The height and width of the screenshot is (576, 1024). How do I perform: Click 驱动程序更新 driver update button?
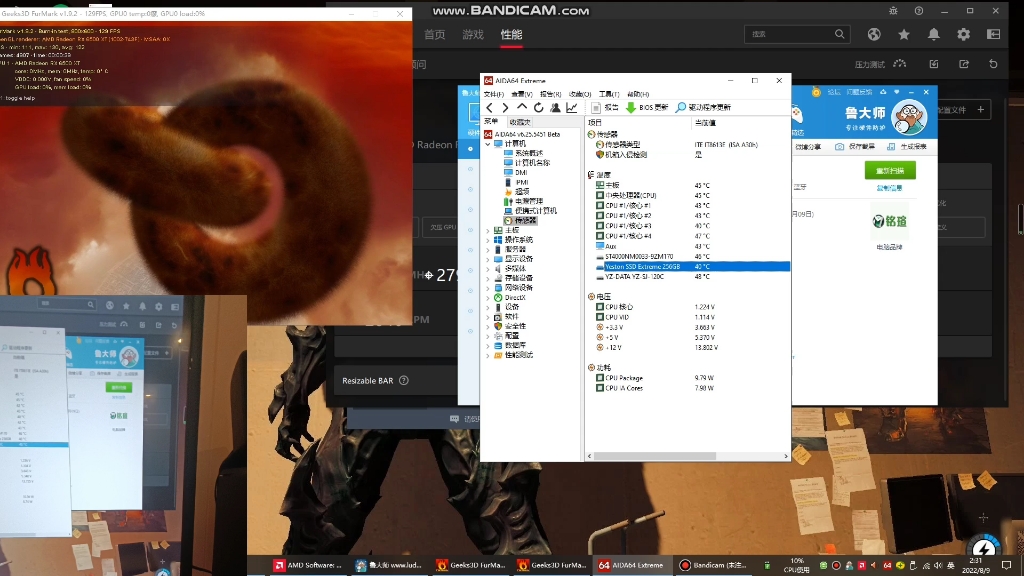click(x=704, y=108)
